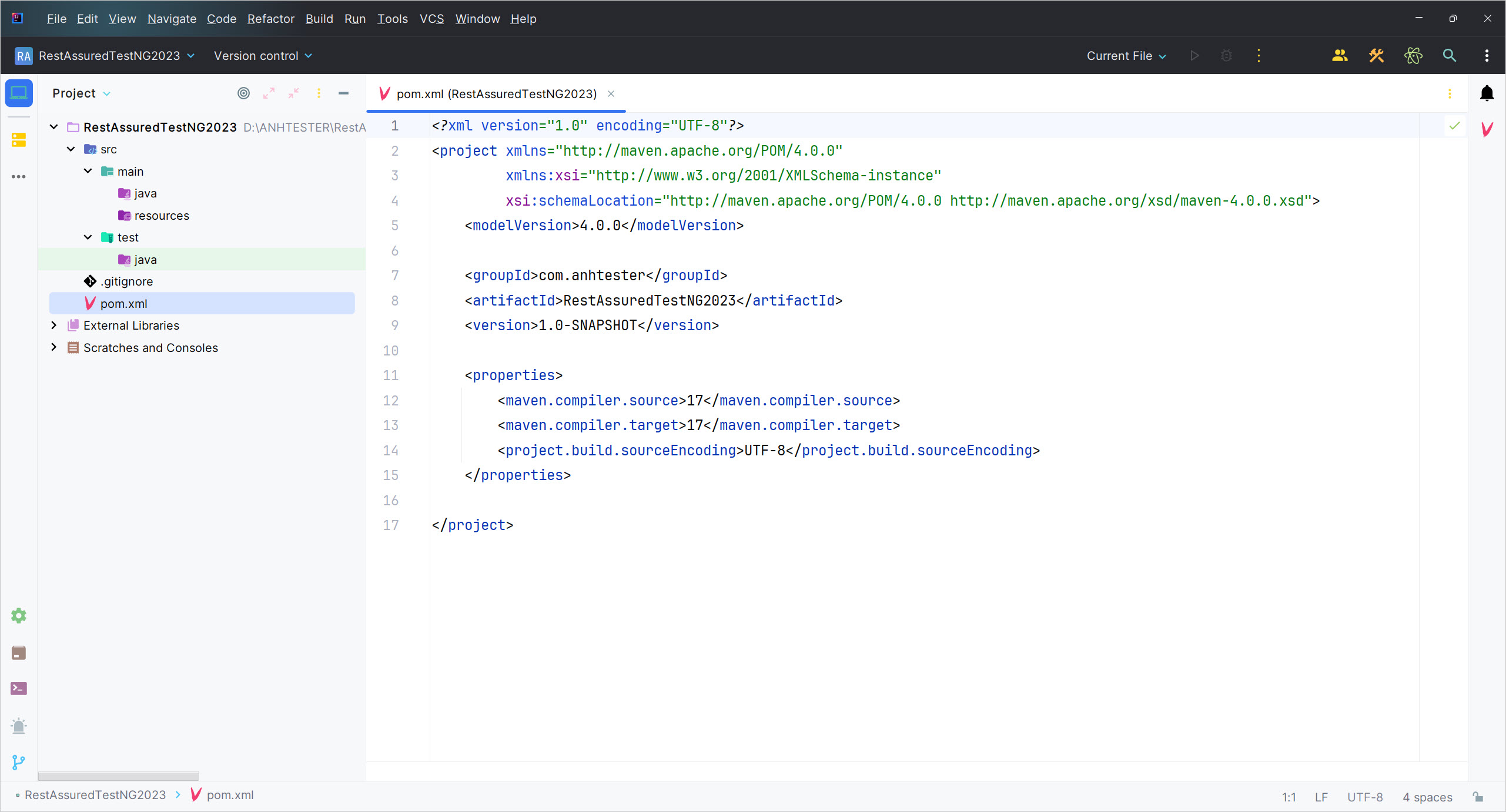Click editor tab options kebab icon
Image resolution: width=1506 pixels, height=812 pixels.
coord(1450,94)
